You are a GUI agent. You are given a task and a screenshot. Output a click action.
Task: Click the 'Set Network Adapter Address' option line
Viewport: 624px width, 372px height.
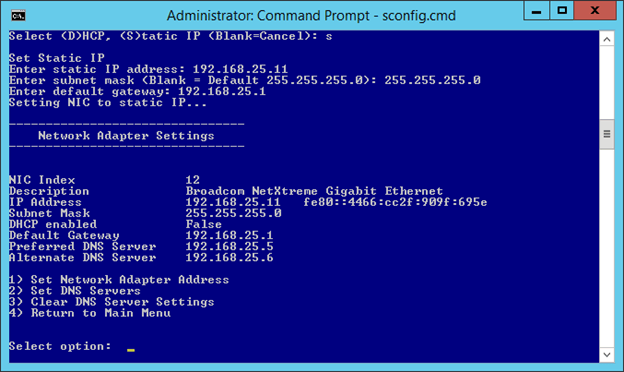(x=119, y=280)
